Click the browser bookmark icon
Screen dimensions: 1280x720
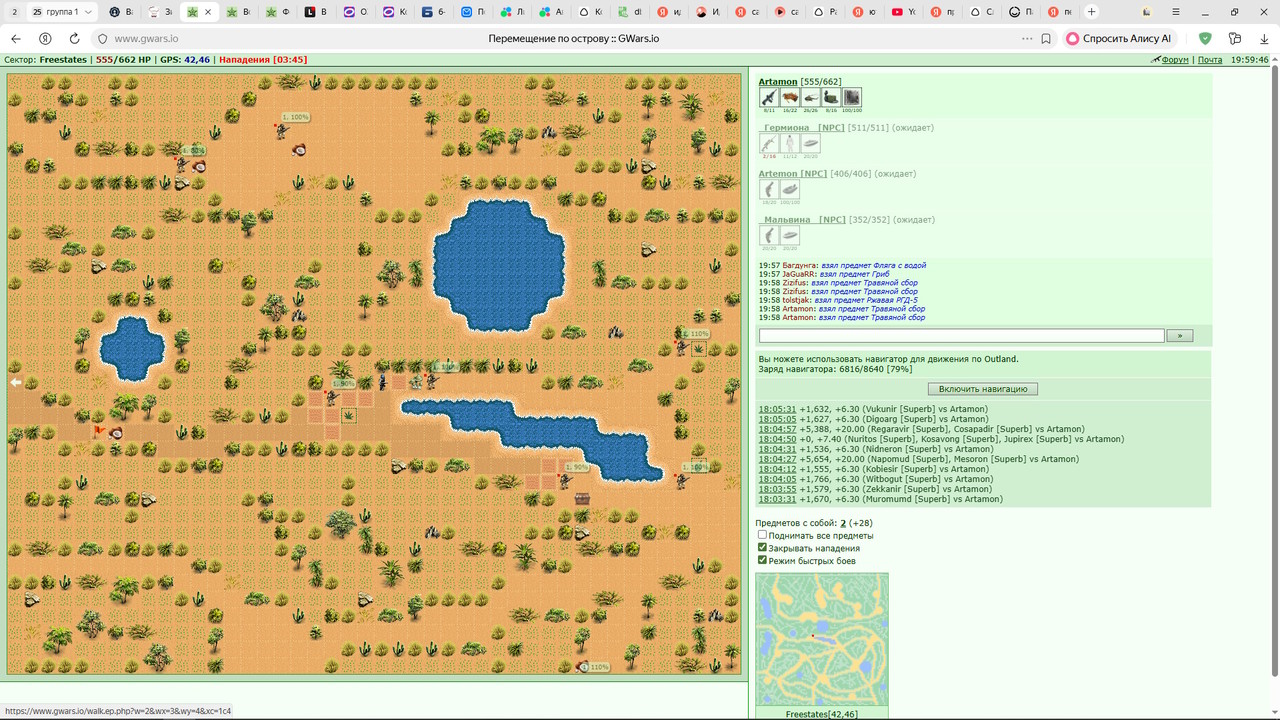click(x=1046, y=38)
